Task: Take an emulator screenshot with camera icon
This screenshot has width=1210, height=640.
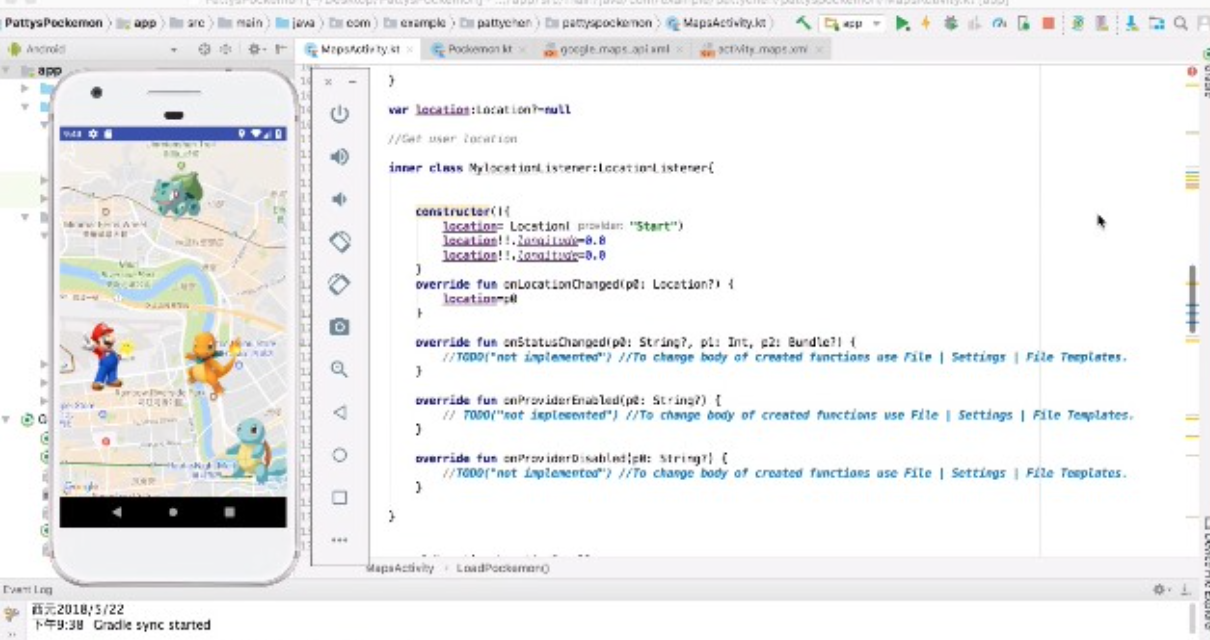Action: 339,327
